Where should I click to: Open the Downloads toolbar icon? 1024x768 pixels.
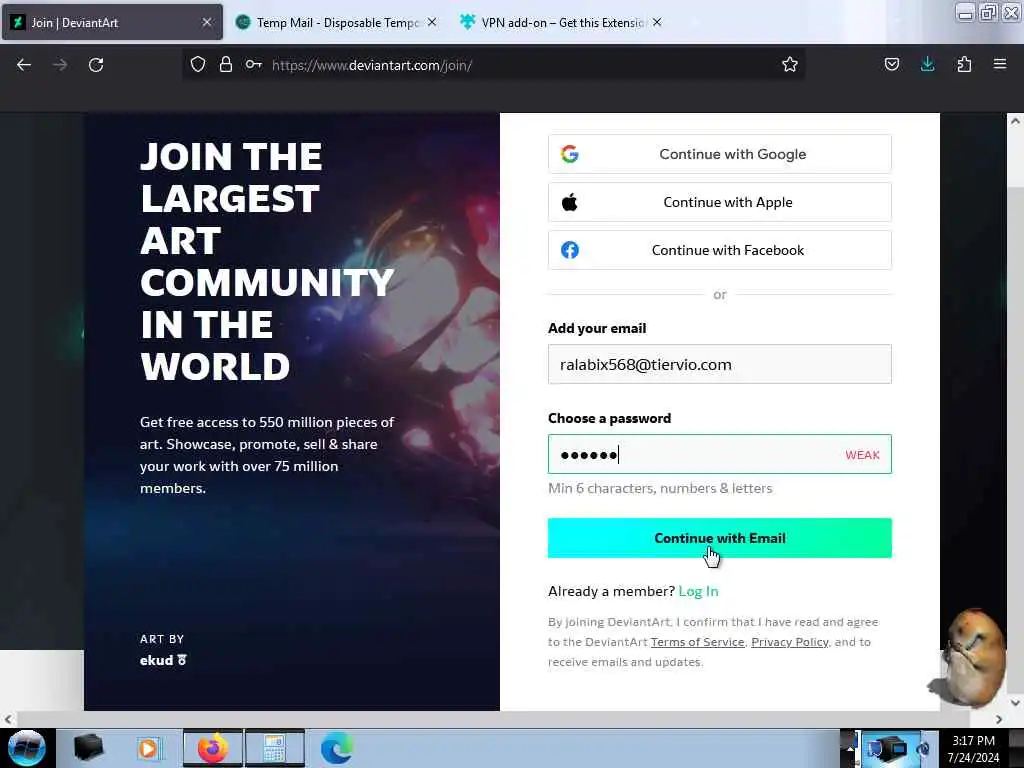[927, 64]
